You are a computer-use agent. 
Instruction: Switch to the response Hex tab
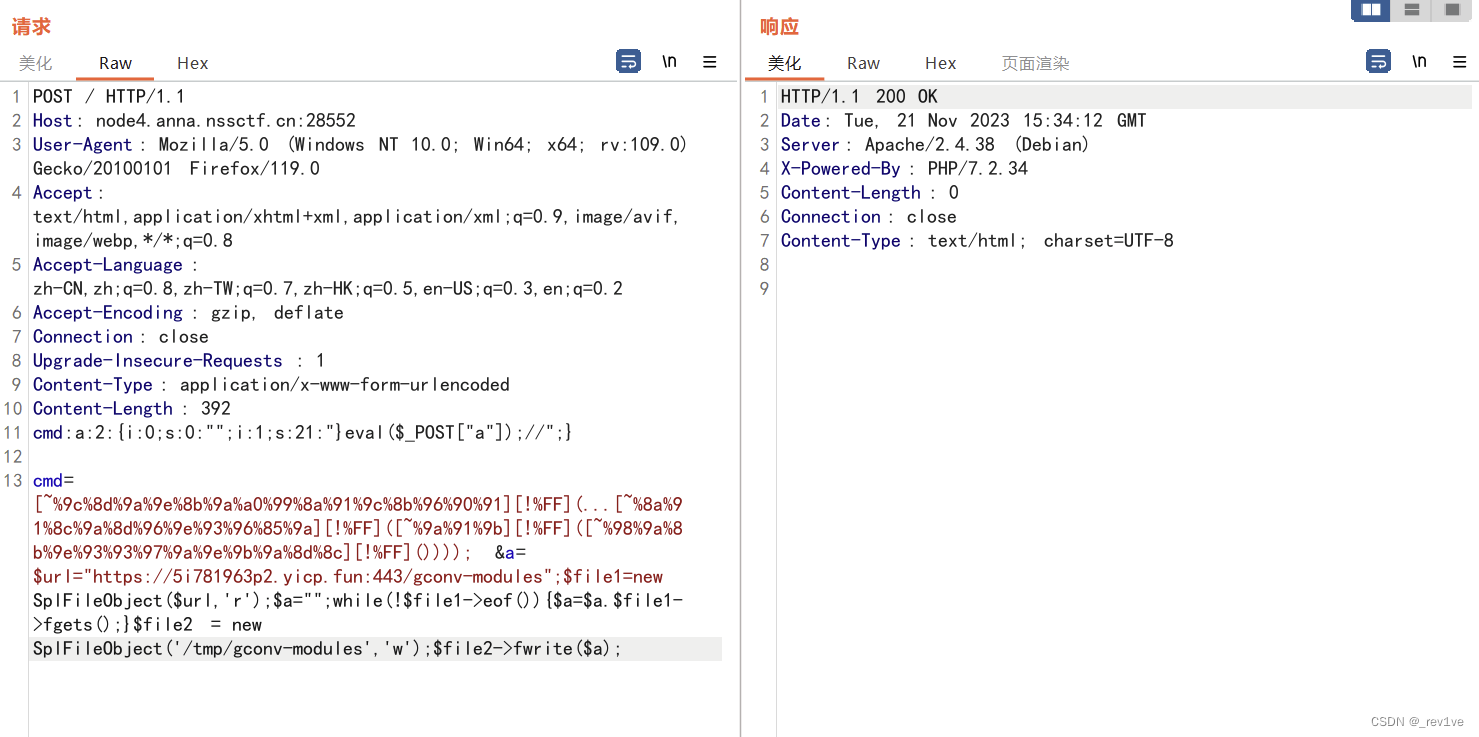click(940, 63)
